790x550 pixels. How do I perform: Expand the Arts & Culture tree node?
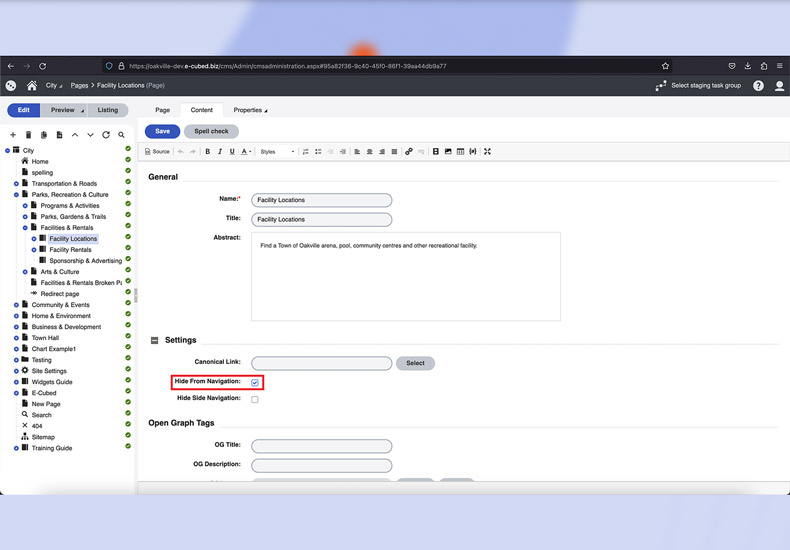point(25,272)
